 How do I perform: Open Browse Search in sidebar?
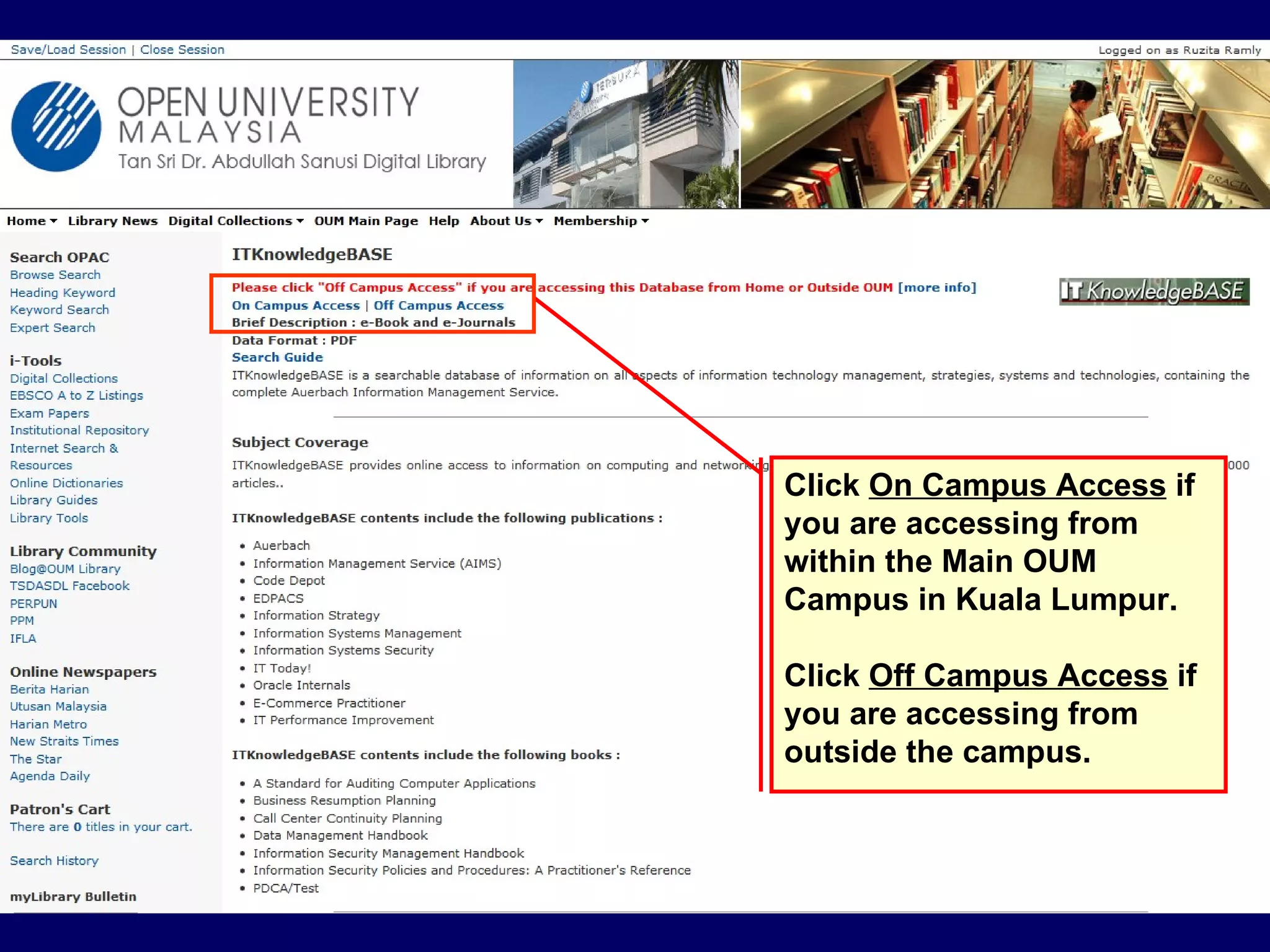click(x=55, y=275)
